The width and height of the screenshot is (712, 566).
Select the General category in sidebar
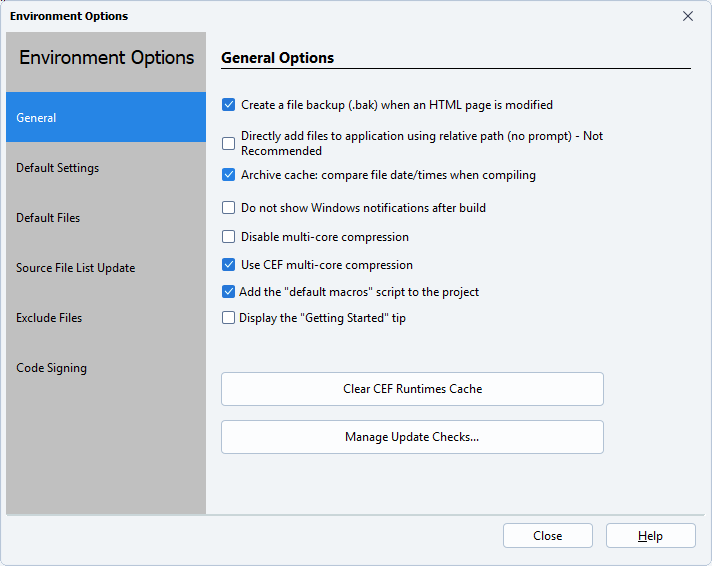tap(105, 118)
